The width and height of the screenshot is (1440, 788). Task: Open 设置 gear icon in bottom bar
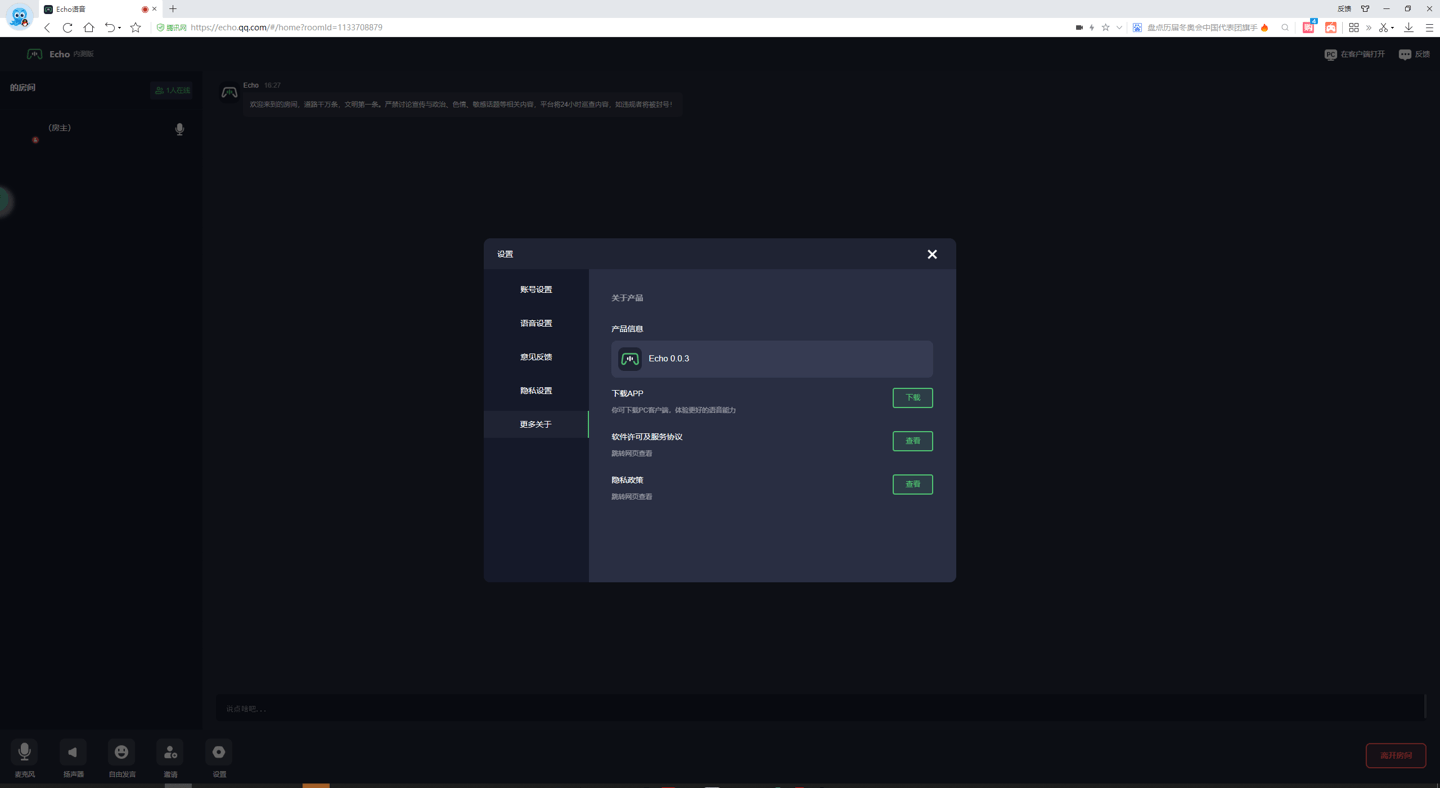pos(218,752)
